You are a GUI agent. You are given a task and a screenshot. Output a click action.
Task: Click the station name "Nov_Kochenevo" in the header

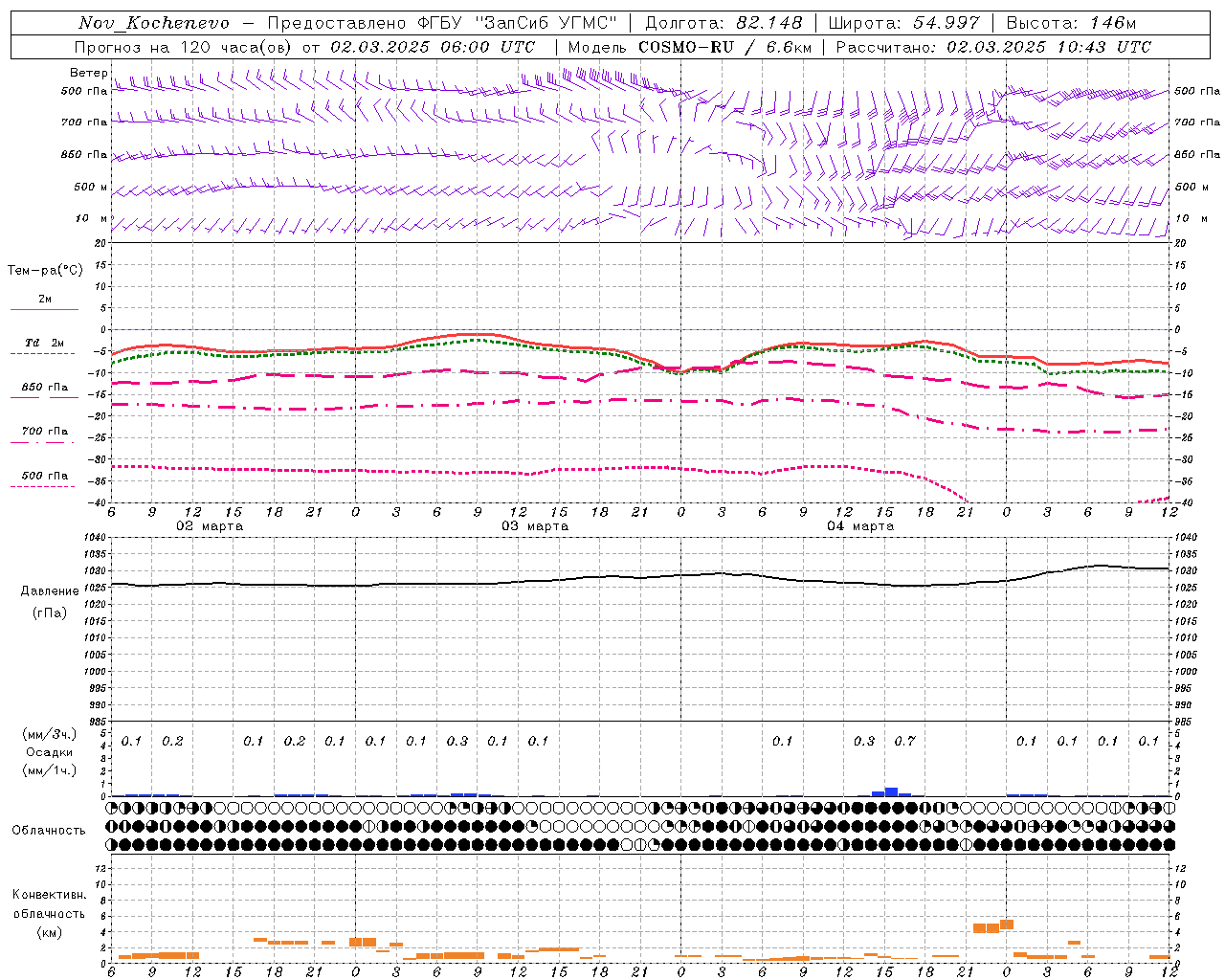pyautogui.click(x=154, y=23)
